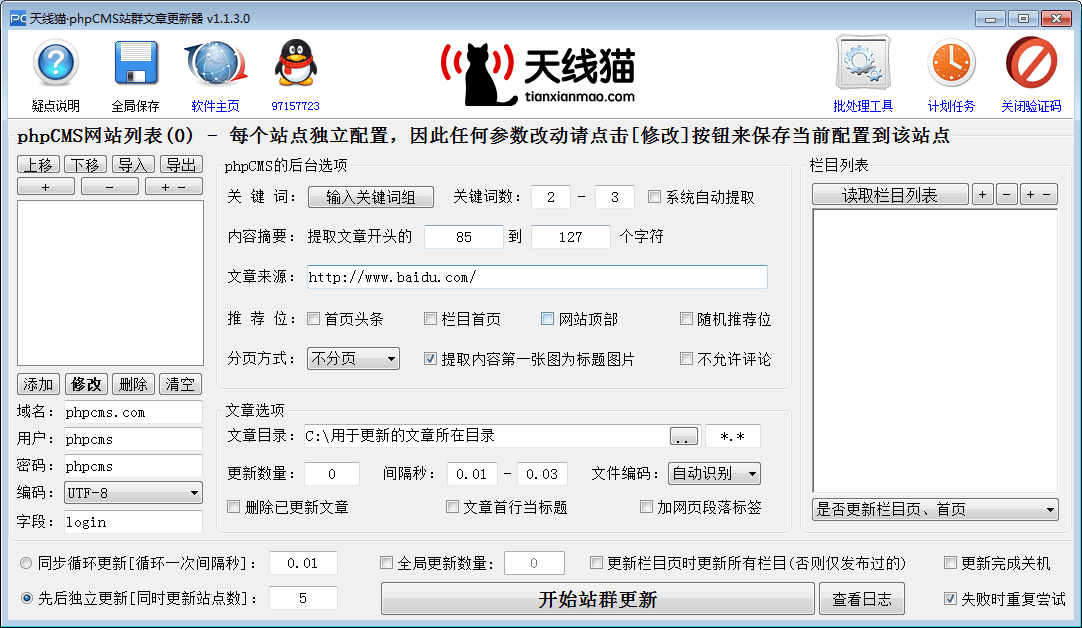Click the '+' button above site list
1082x628 pixels.
(x=46, y=186)
